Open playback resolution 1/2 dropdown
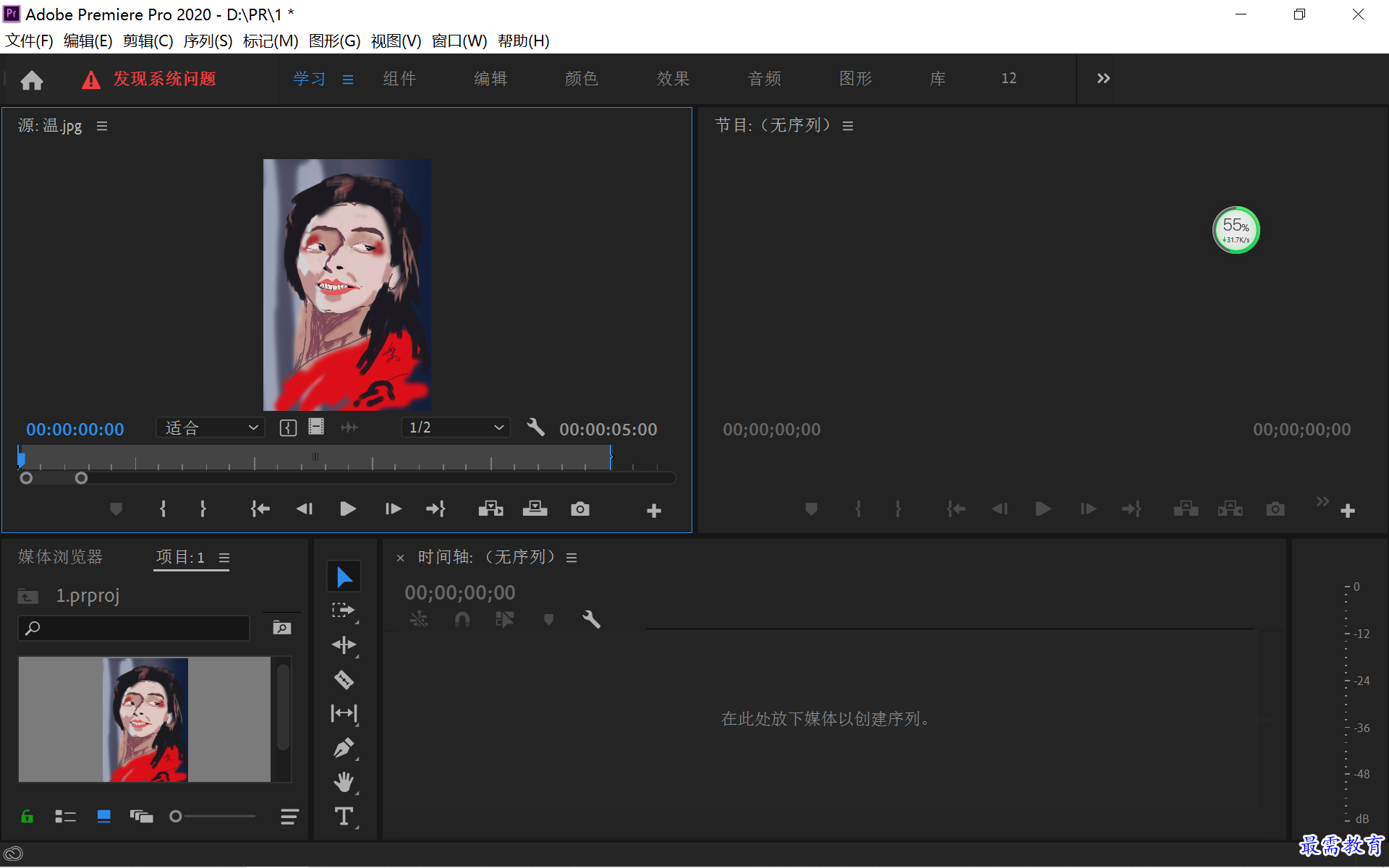Screen dimensions: 1389x868 pyautogui.click(x=456, y=427)
